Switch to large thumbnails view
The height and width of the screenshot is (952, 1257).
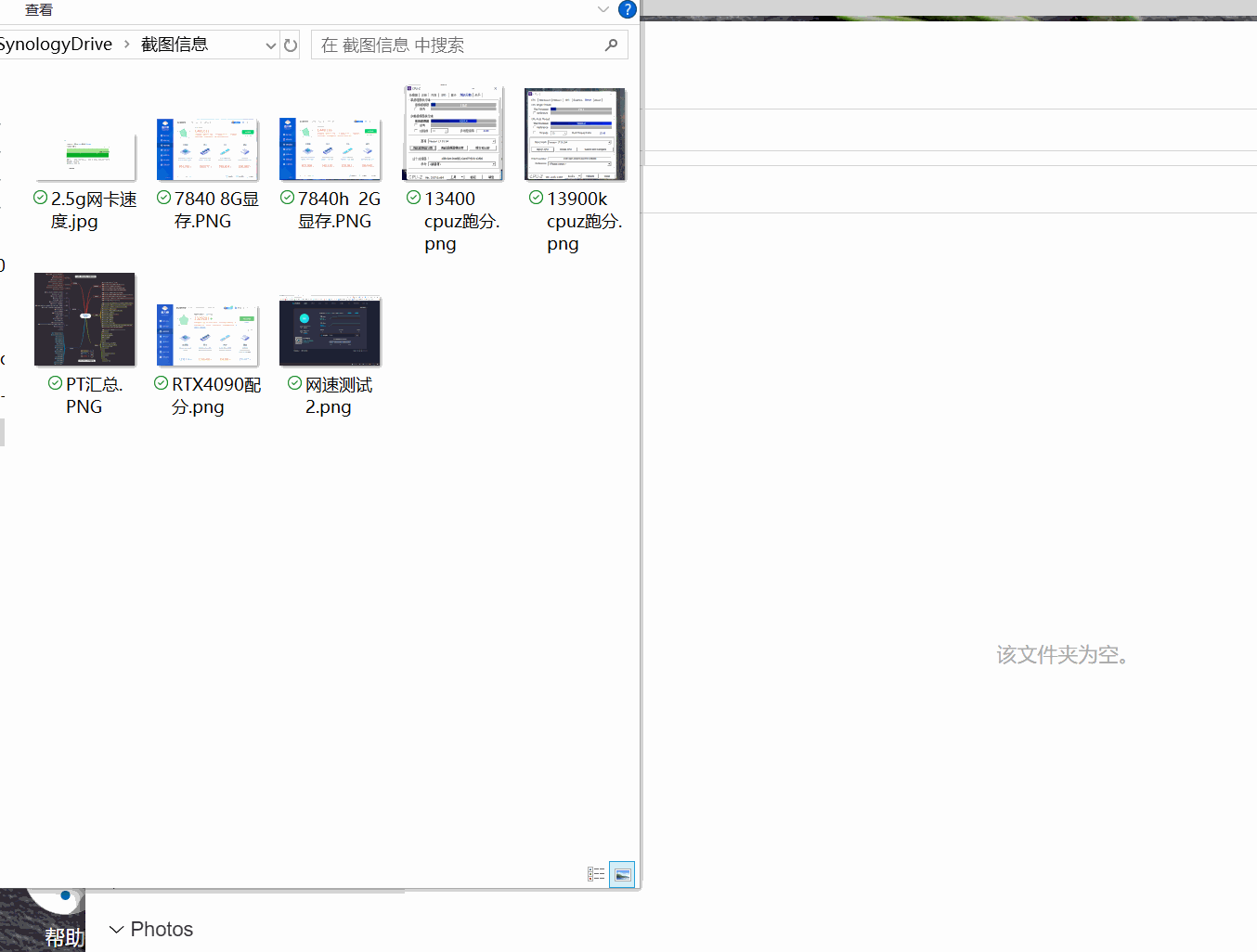tap(622, 874)
